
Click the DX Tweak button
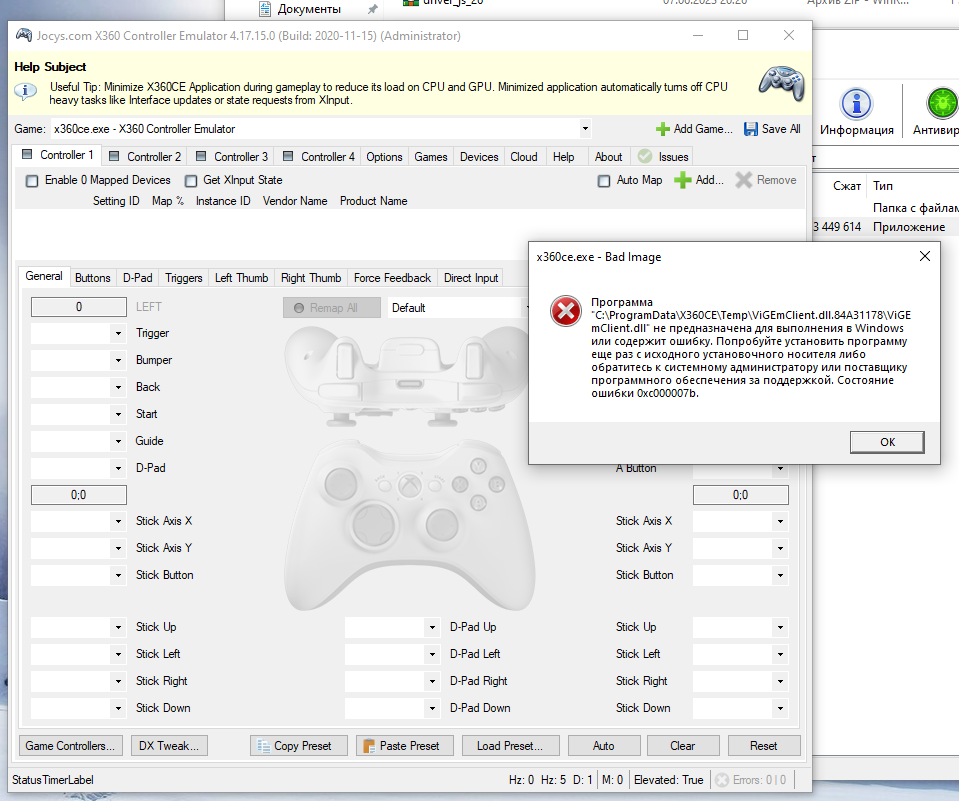point(168,745)
